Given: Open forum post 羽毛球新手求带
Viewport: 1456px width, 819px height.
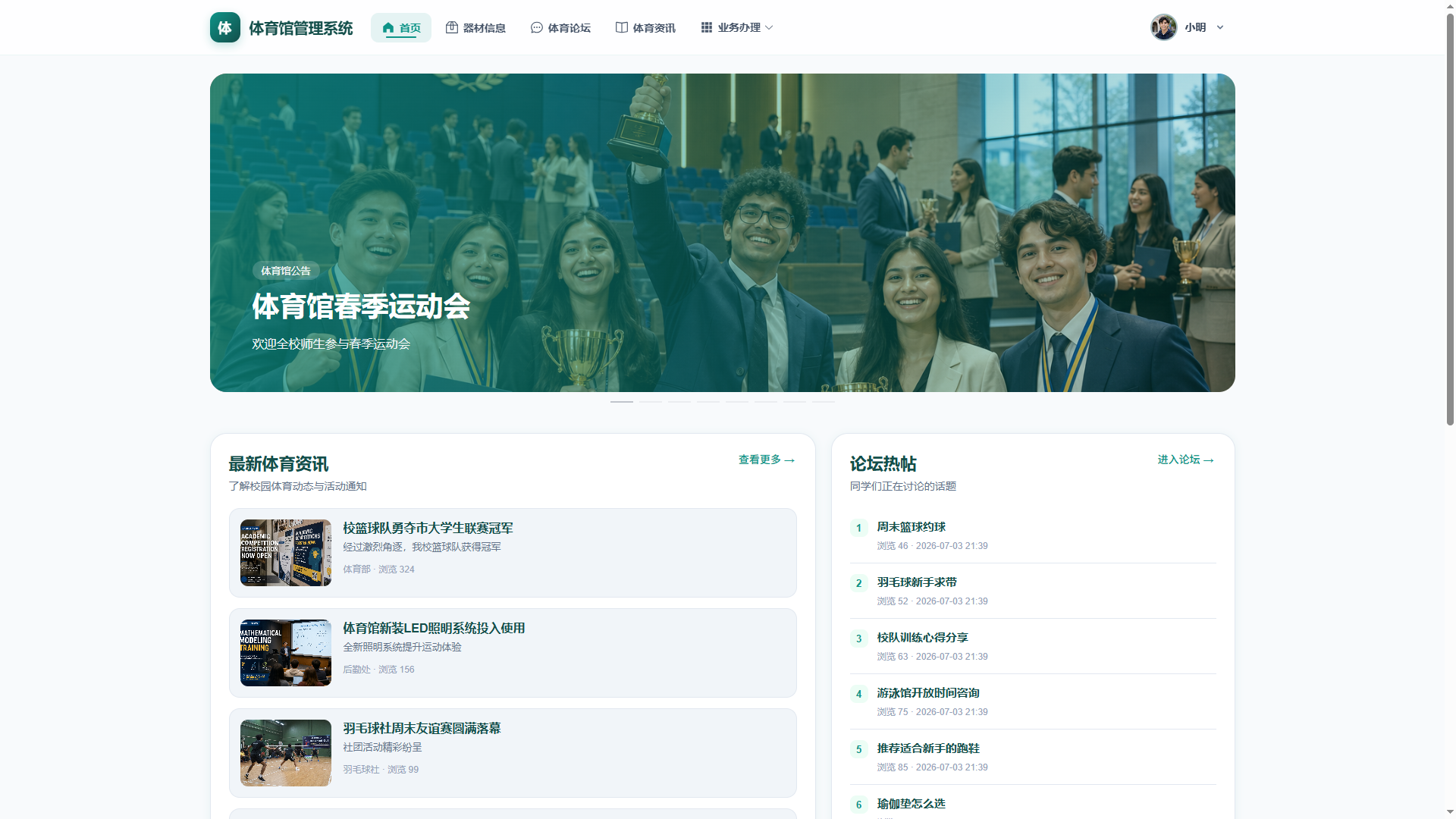Looking at the screenshot, I should click(x=917, y=582).
